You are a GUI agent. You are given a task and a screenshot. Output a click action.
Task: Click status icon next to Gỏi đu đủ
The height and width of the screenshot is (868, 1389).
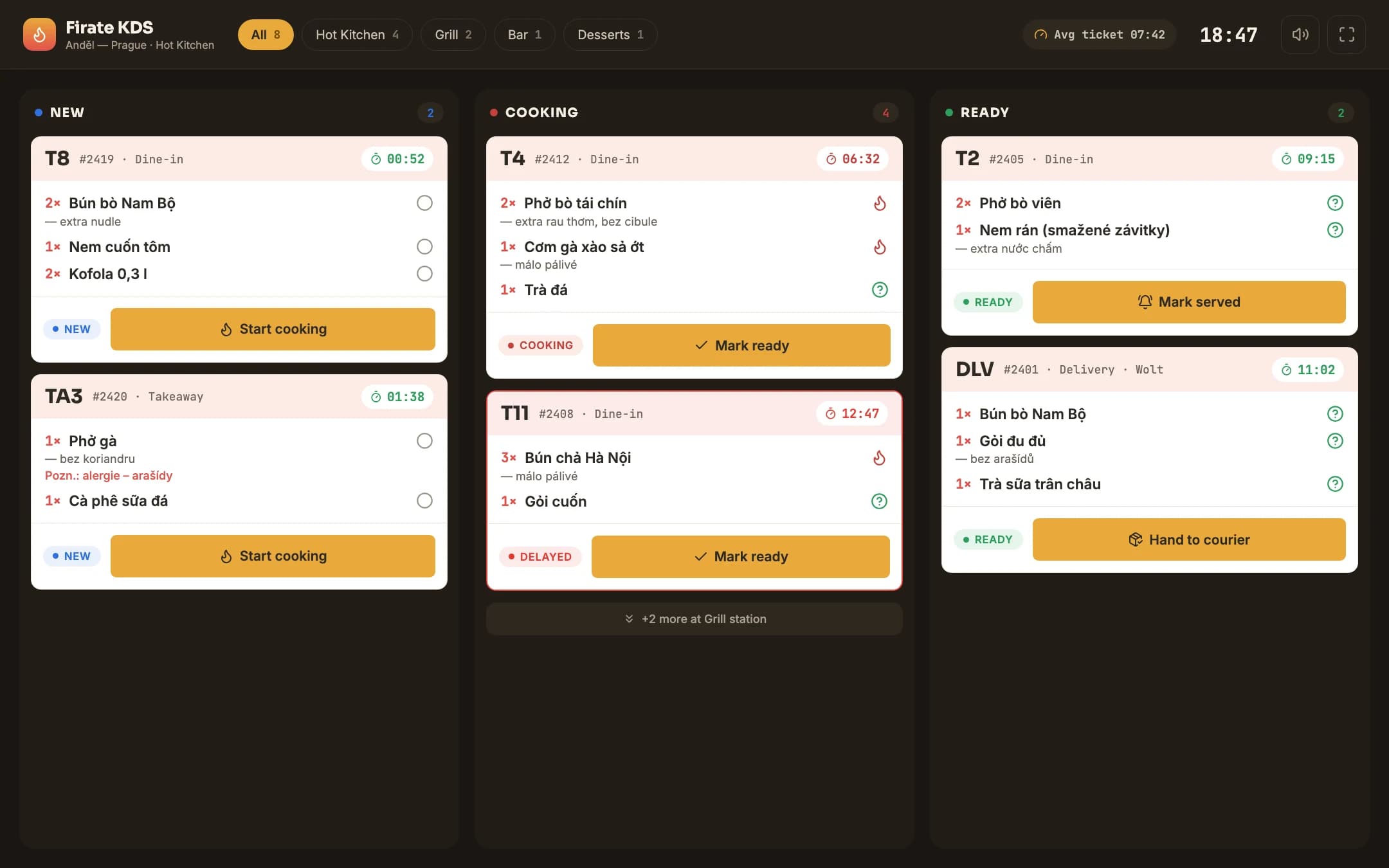[1335, 441]
